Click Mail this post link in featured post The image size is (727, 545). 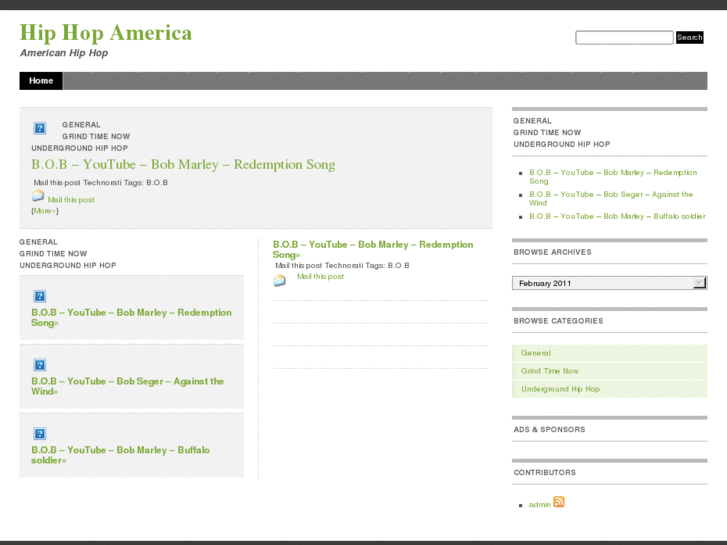tap(71, 200)
